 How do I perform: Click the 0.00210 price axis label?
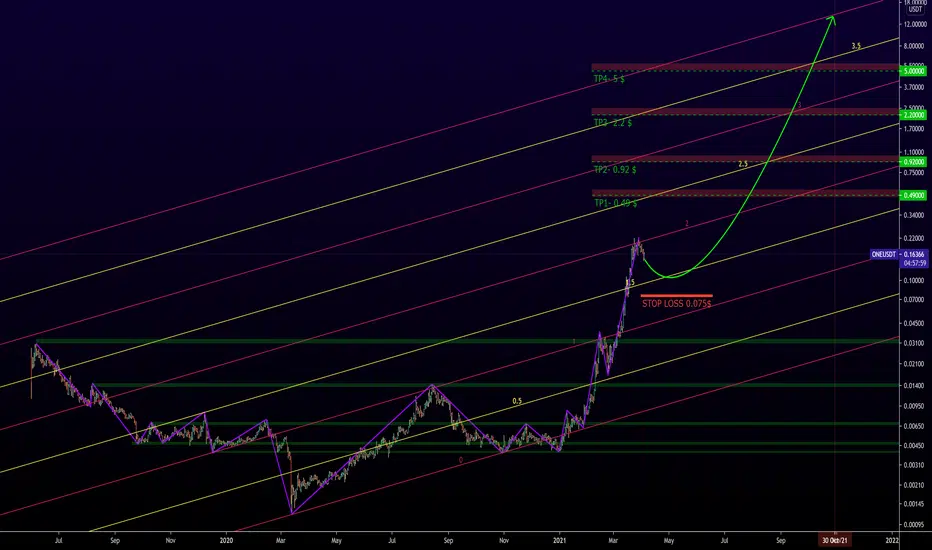tap(915, 485)
